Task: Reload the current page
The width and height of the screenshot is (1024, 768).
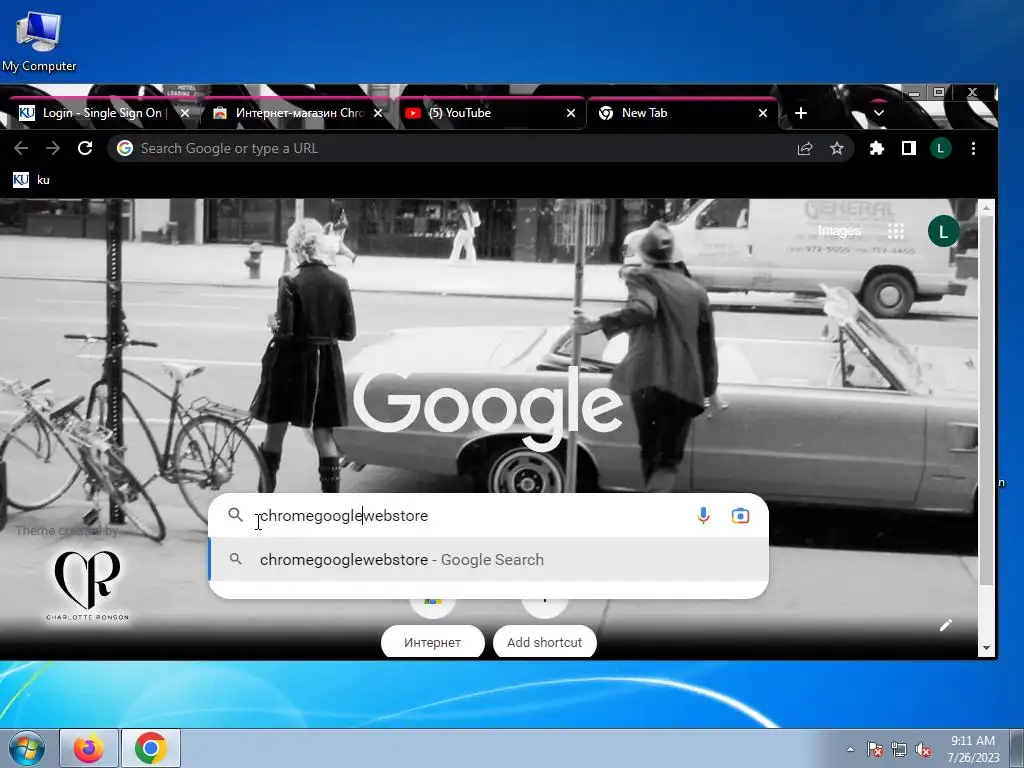Action: tap(85, 148)
